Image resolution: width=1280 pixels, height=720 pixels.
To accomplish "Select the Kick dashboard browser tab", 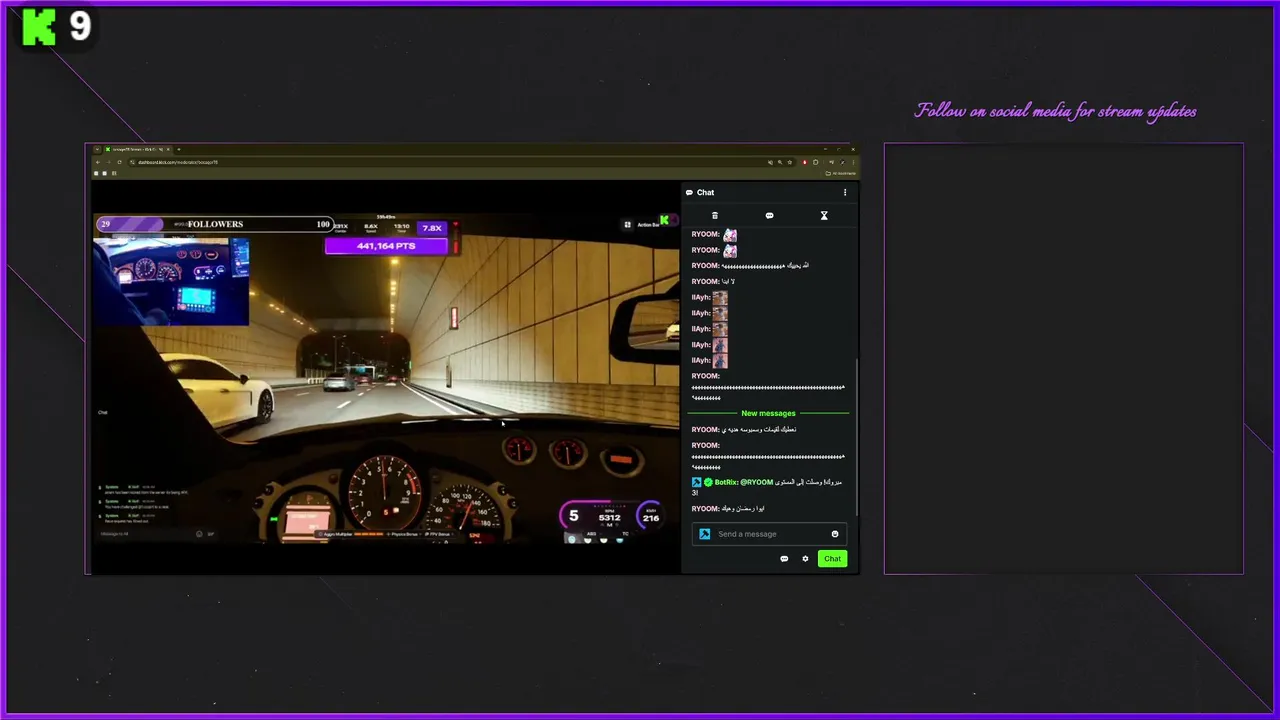I will (137, 150).
